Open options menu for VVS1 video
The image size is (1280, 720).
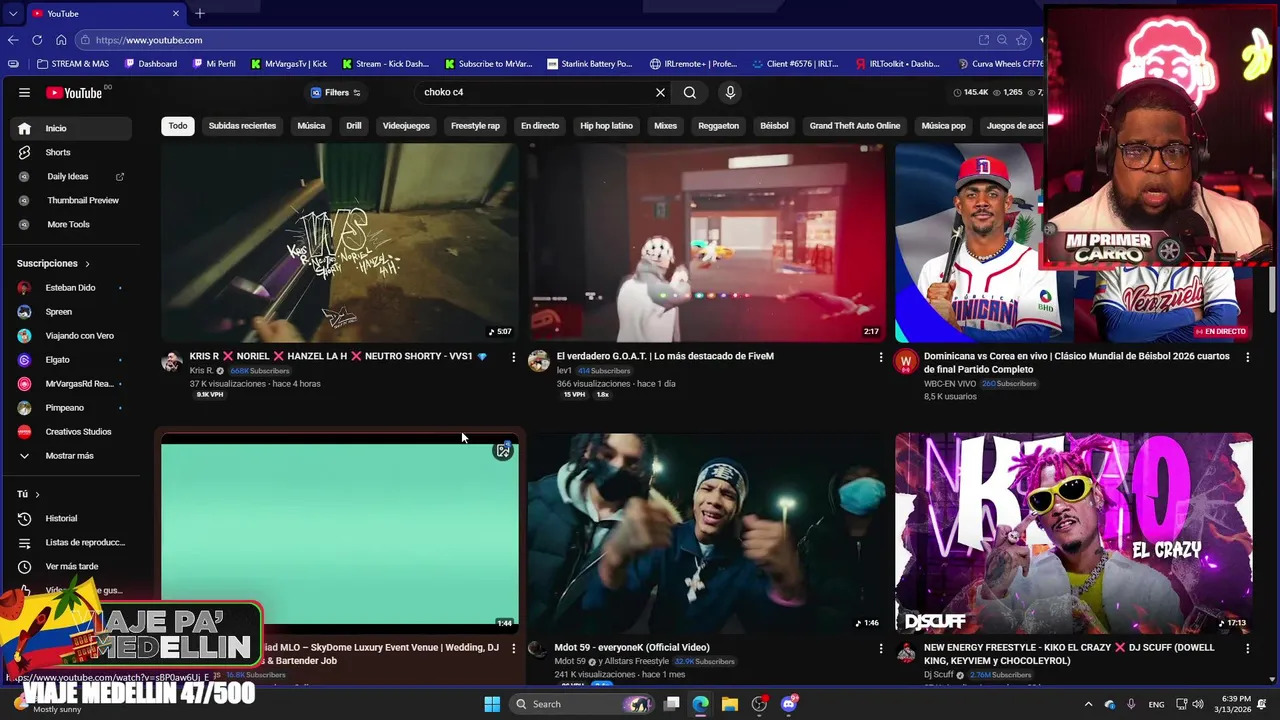coord(514,357)
